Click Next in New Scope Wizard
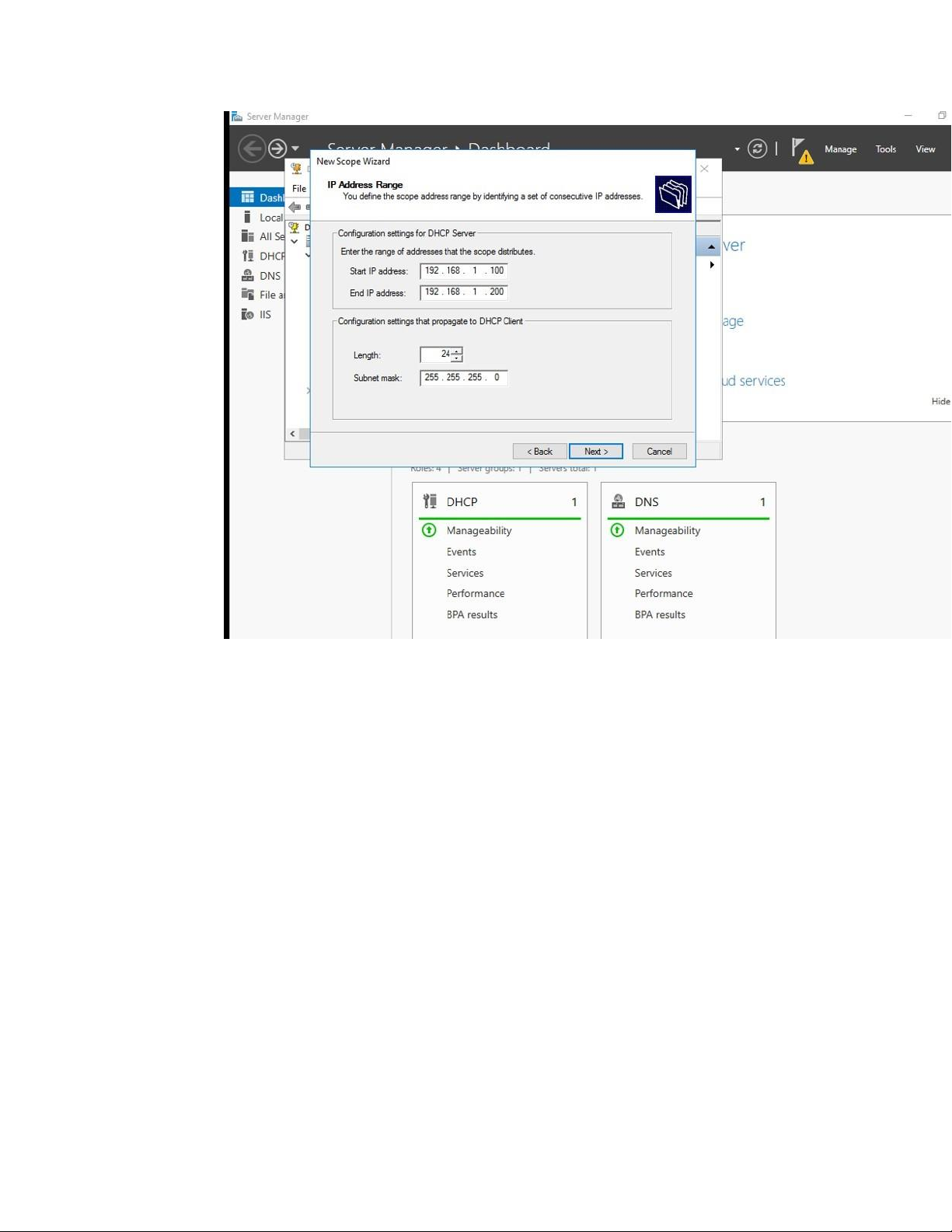Viewport: 952px width, 1232px height. click(596, 452)
